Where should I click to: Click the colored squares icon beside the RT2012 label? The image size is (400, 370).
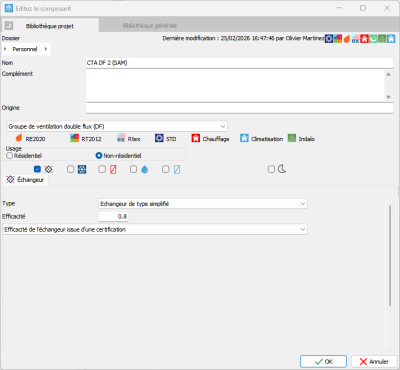pyautogui.click(x=74, y=138)
